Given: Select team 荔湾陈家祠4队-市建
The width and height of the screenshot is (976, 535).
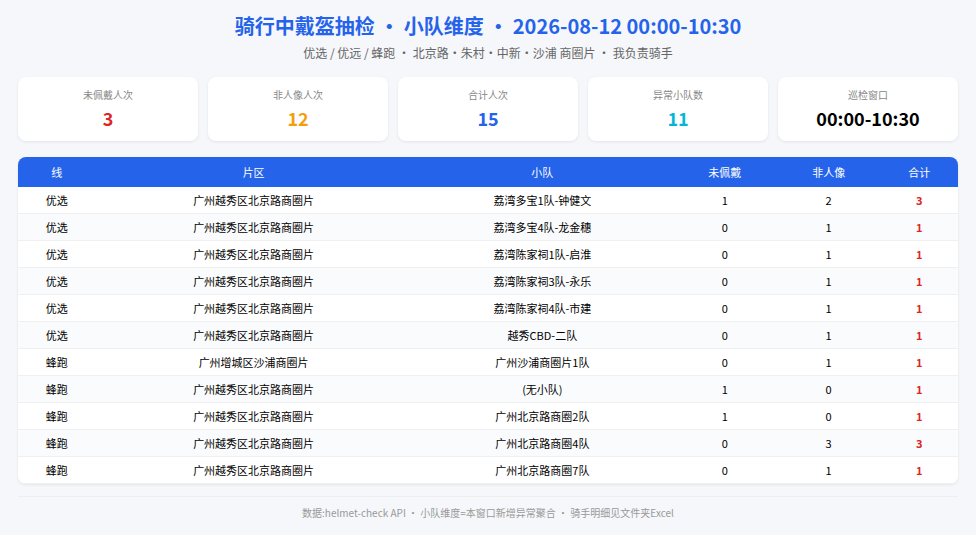Looking at the screenshot, I should pos(542,309).
